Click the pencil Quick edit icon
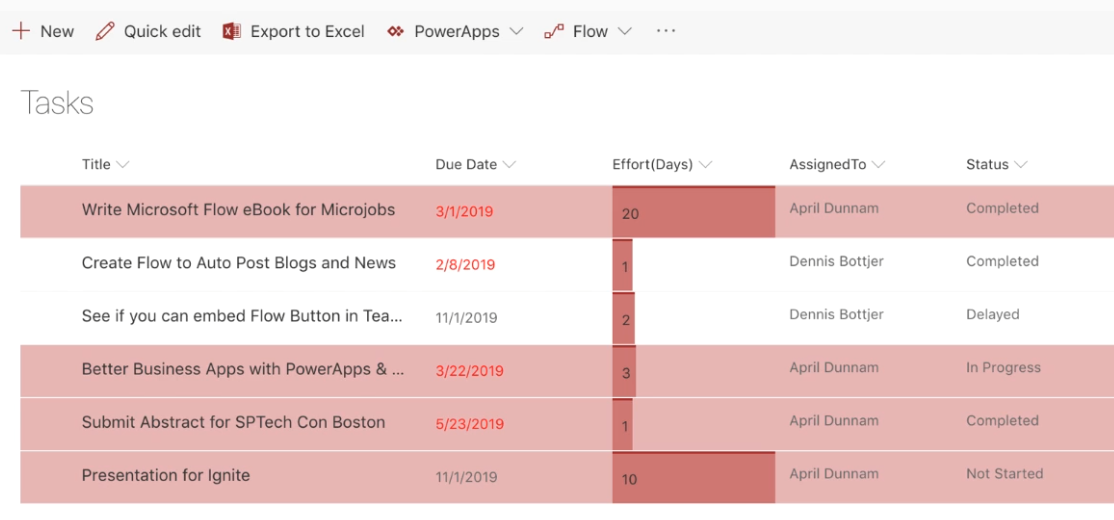 tap(105, 31)
